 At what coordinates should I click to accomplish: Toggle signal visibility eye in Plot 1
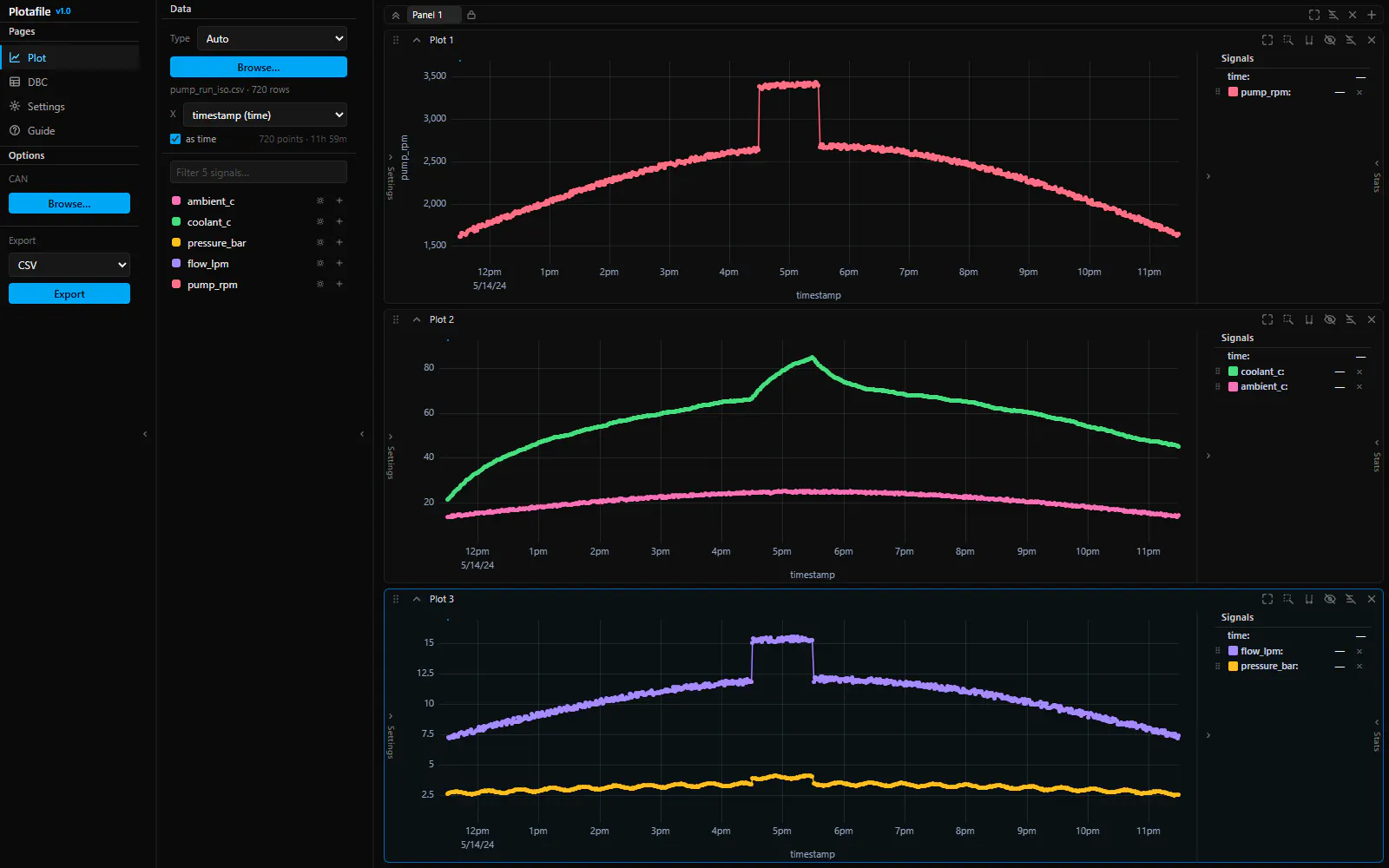[x=1330, y=40]
